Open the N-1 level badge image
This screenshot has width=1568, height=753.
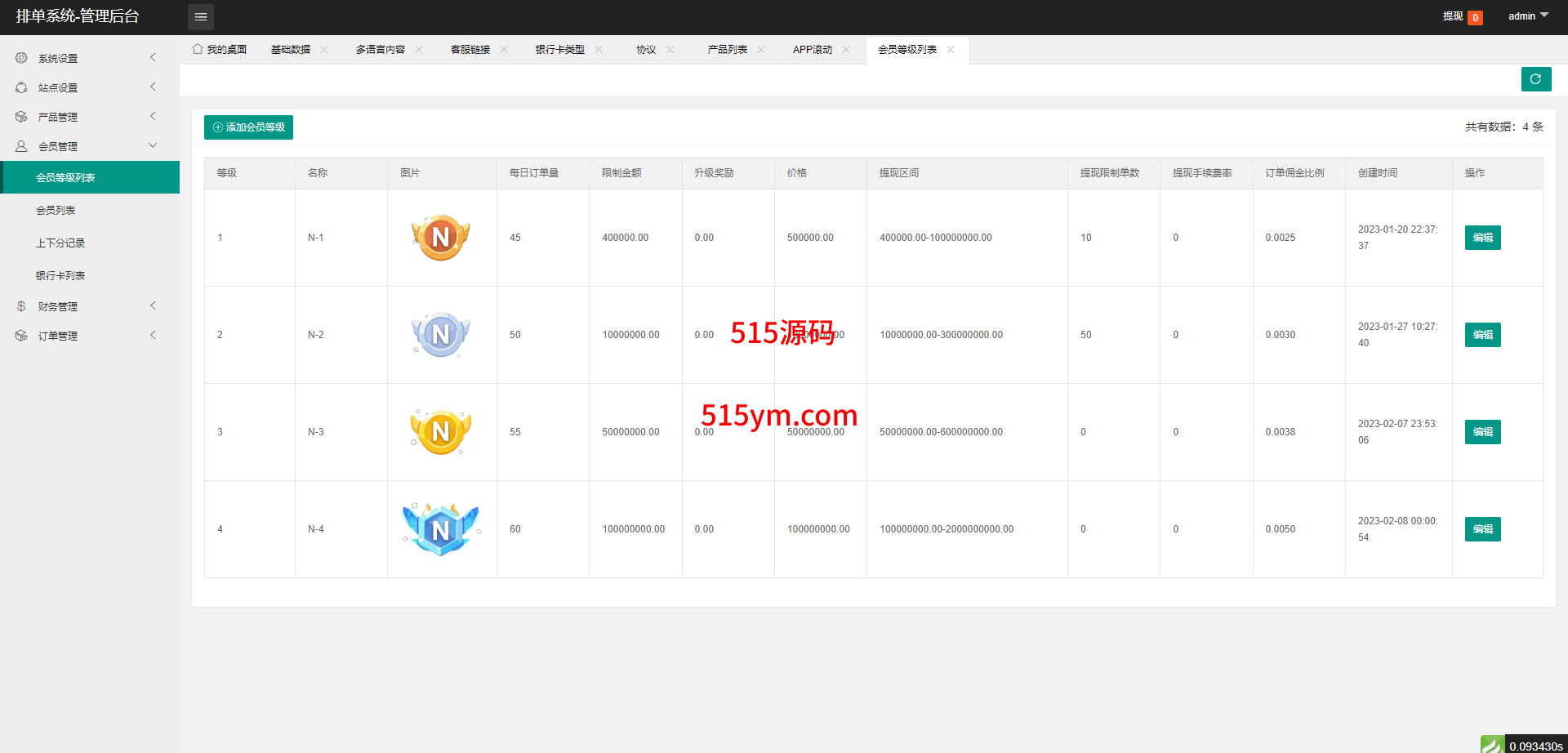tap(441, 238)
